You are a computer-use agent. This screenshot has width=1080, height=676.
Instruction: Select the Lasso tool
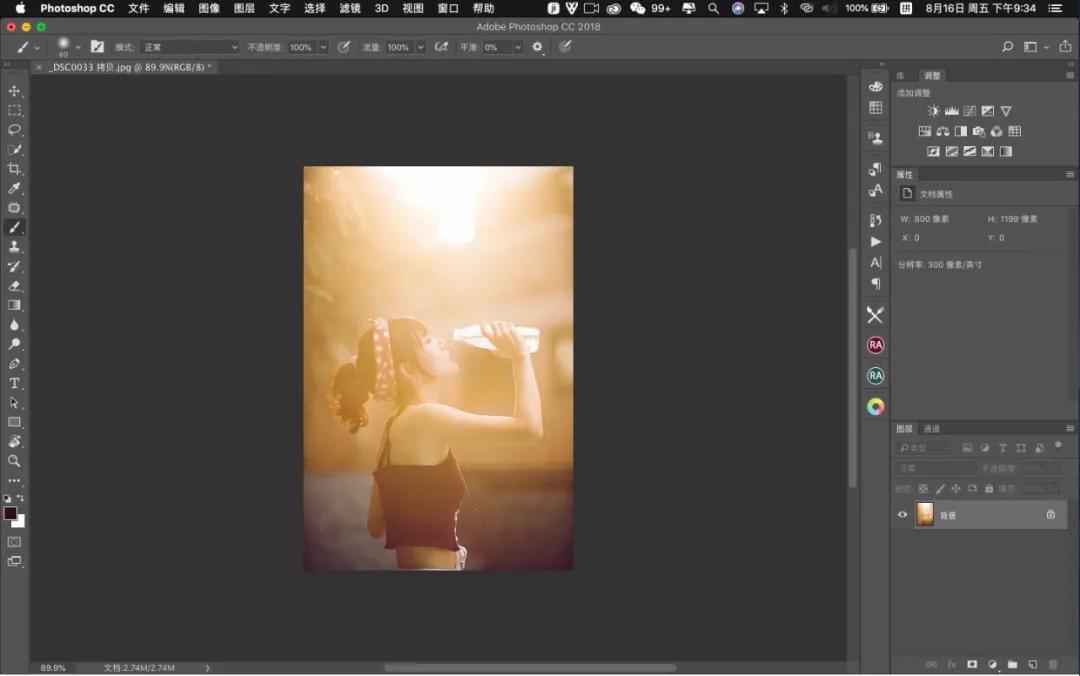point(15,130)
